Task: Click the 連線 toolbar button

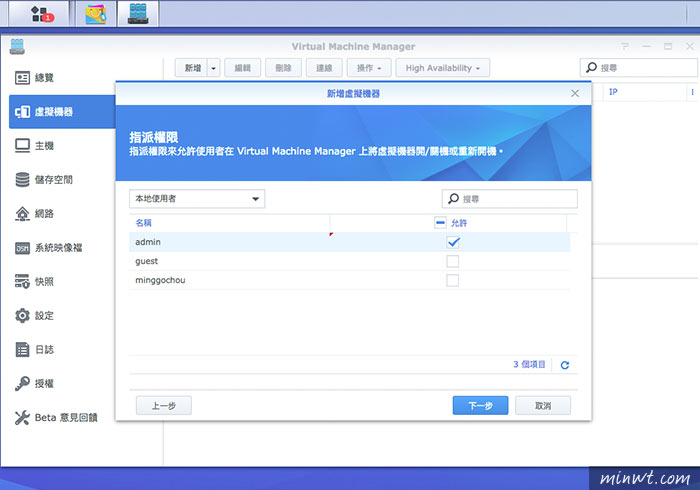Action: [324, 68]
